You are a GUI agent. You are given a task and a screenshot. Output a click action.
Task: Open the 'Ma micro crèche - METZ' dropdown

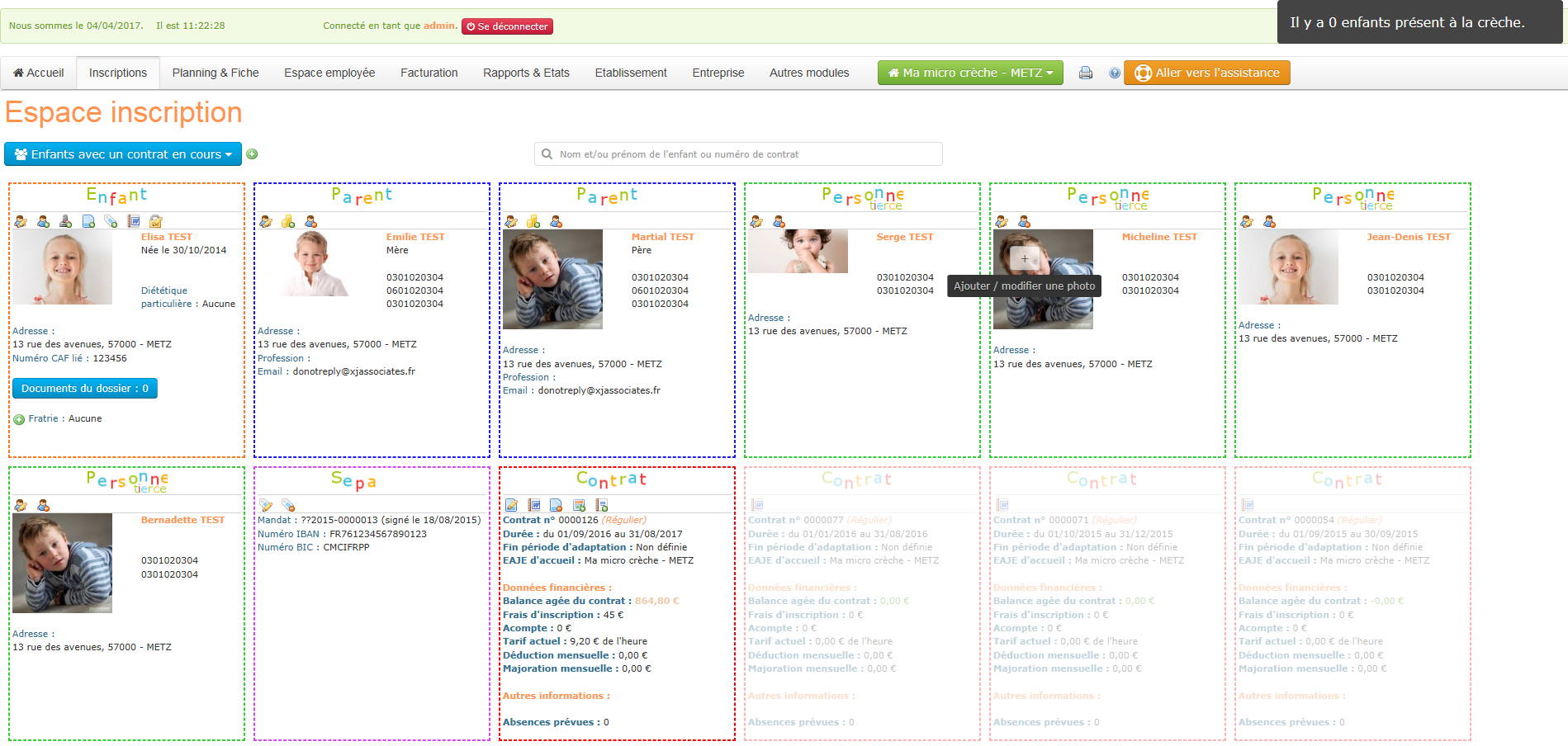(x=969, y=73)
